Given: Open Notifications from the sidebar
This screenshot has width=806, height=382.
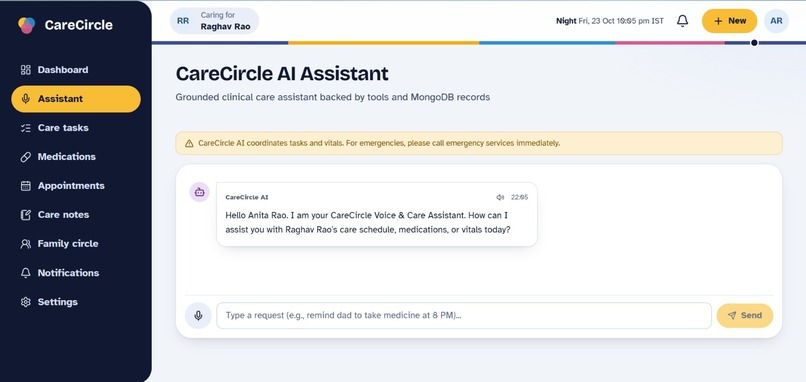Looking at the screenshot, I should coord(76,273).
